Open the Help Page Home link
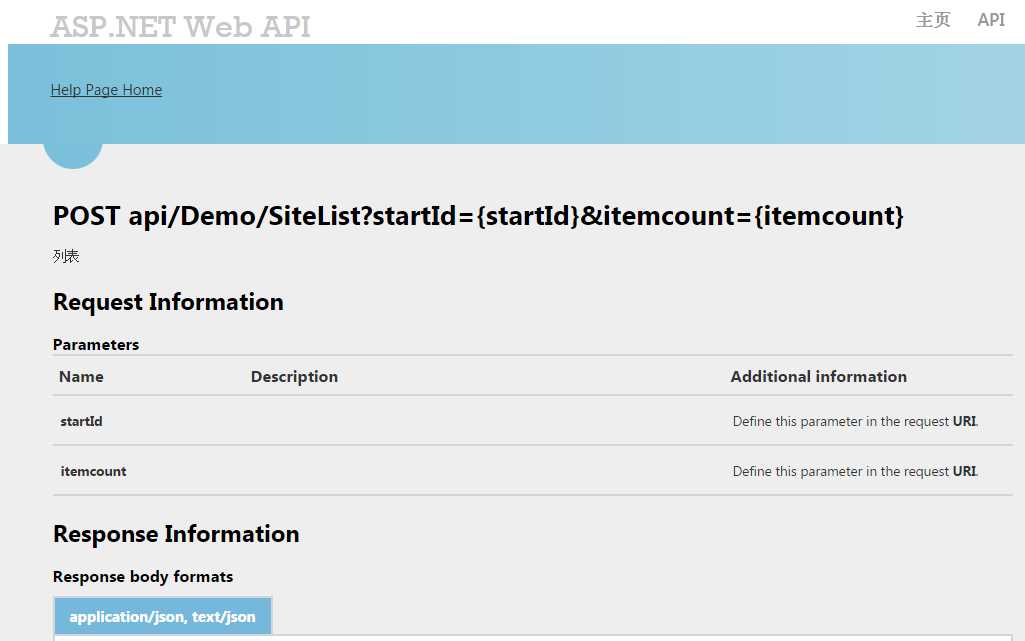The image size is (1025, 641). 107,90
